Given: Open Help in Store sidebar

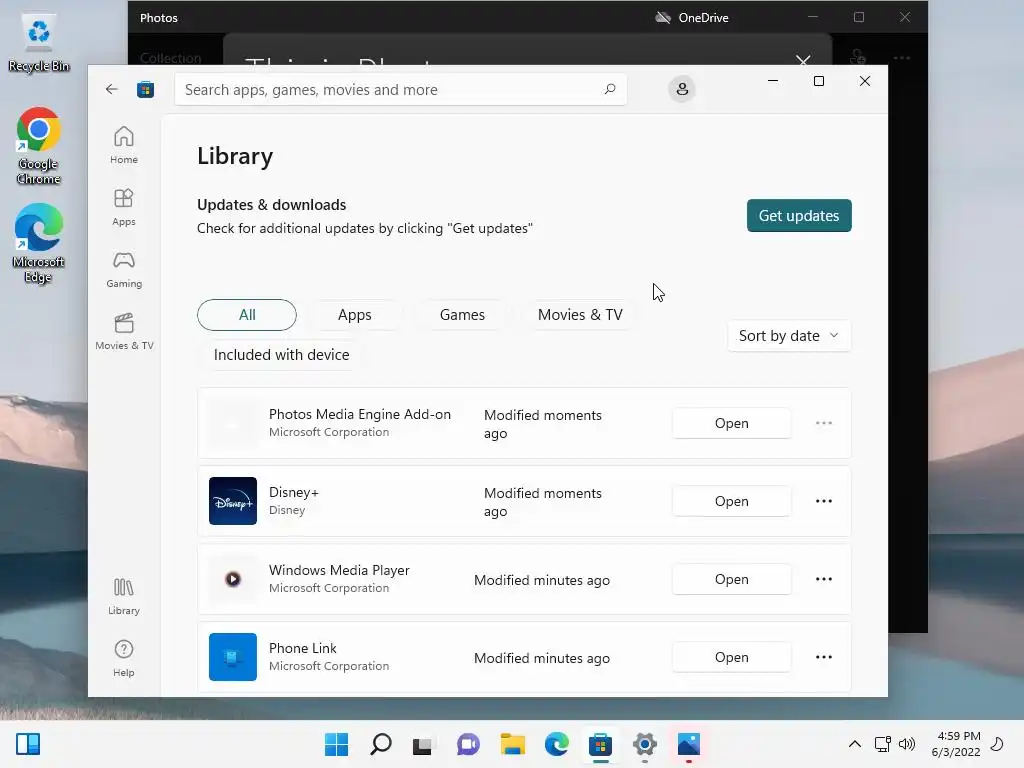Looking at the screenshot, I should pyautogui.click(x=123, y=658).
